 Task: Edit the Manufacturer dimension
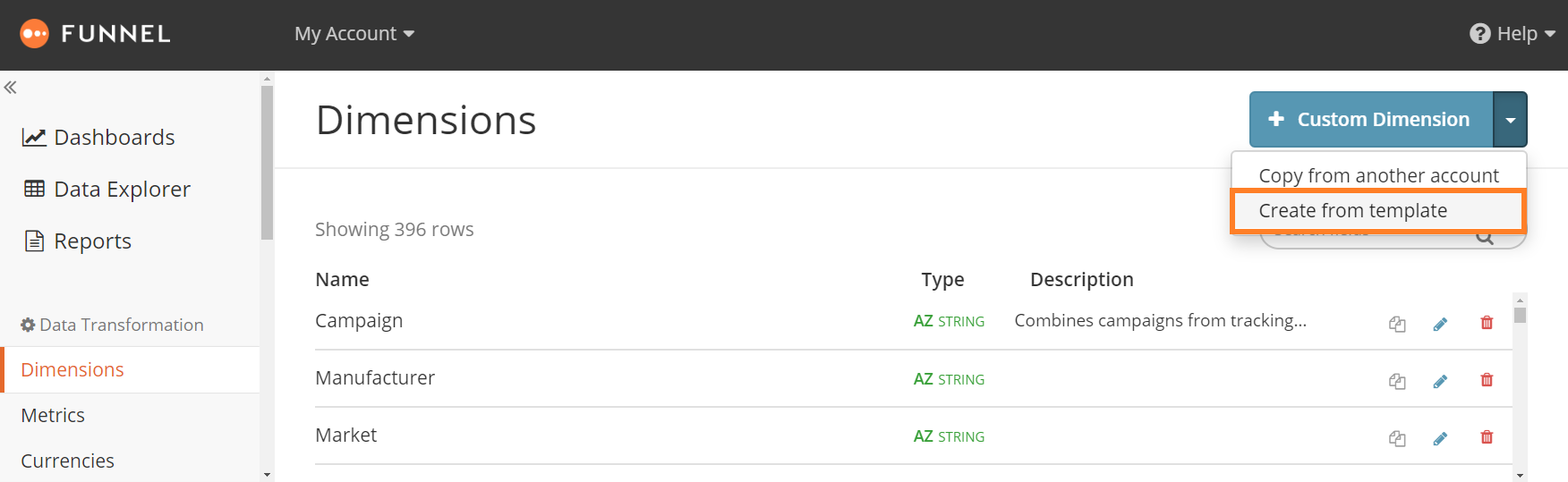[x=1440, y=381]
